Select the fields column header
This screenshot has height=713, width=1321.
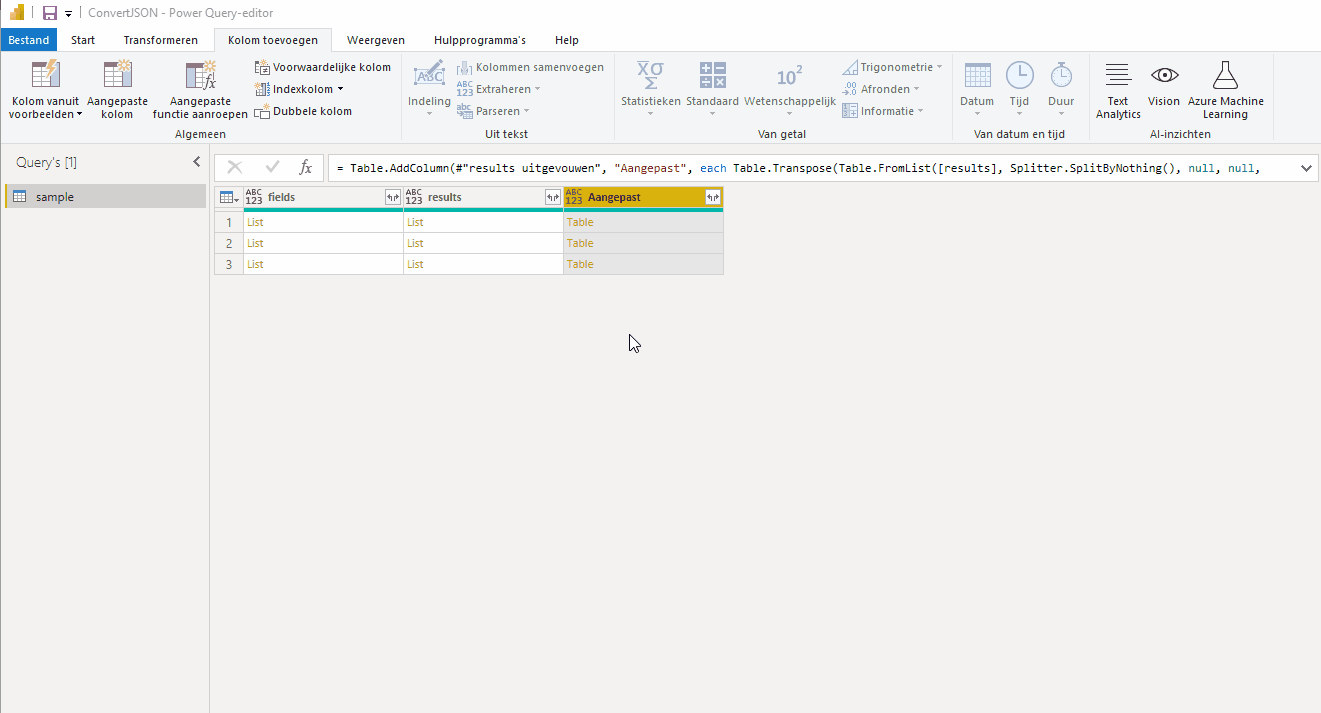(x=323, y=197)
